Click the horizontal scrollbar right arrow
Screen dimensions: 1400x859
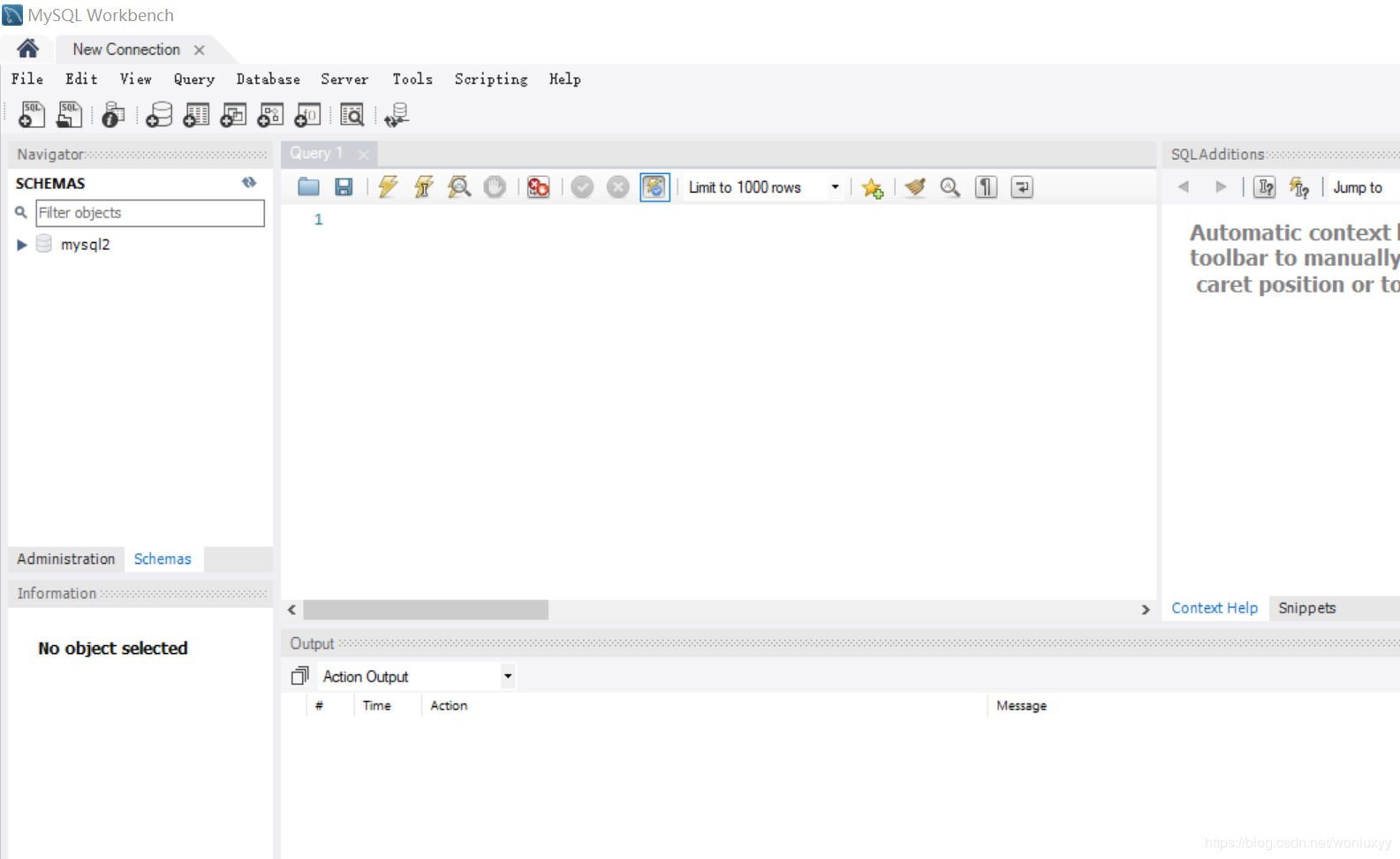[1146, 610]
